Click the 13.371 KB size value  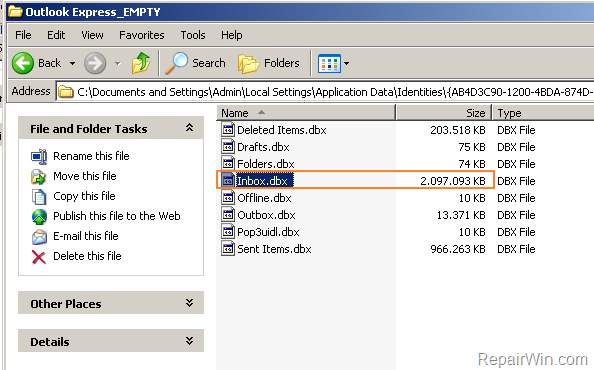[x=461, y=215]
